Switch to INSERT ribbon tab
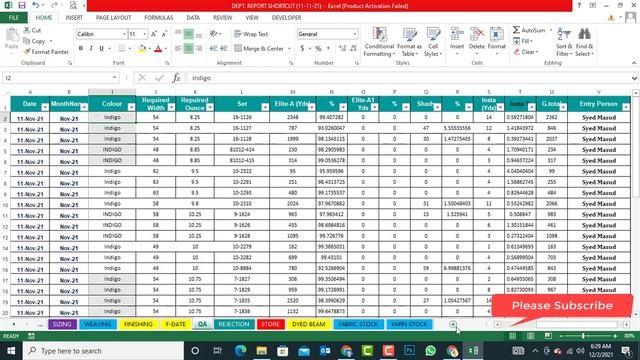The image size is (640, 360). (x=74, y=18)
